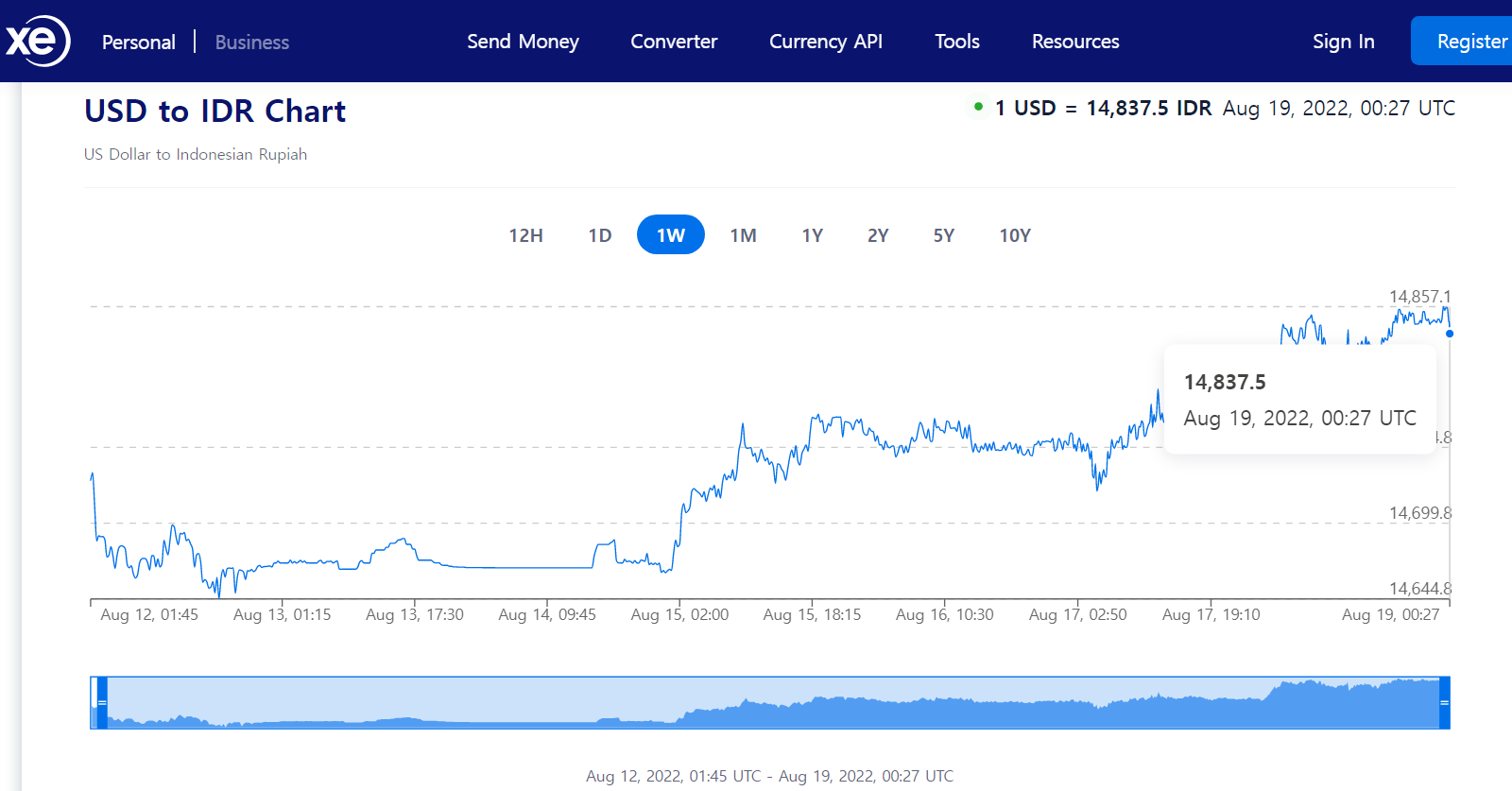Switch chart to 1M range

(743, 235)
